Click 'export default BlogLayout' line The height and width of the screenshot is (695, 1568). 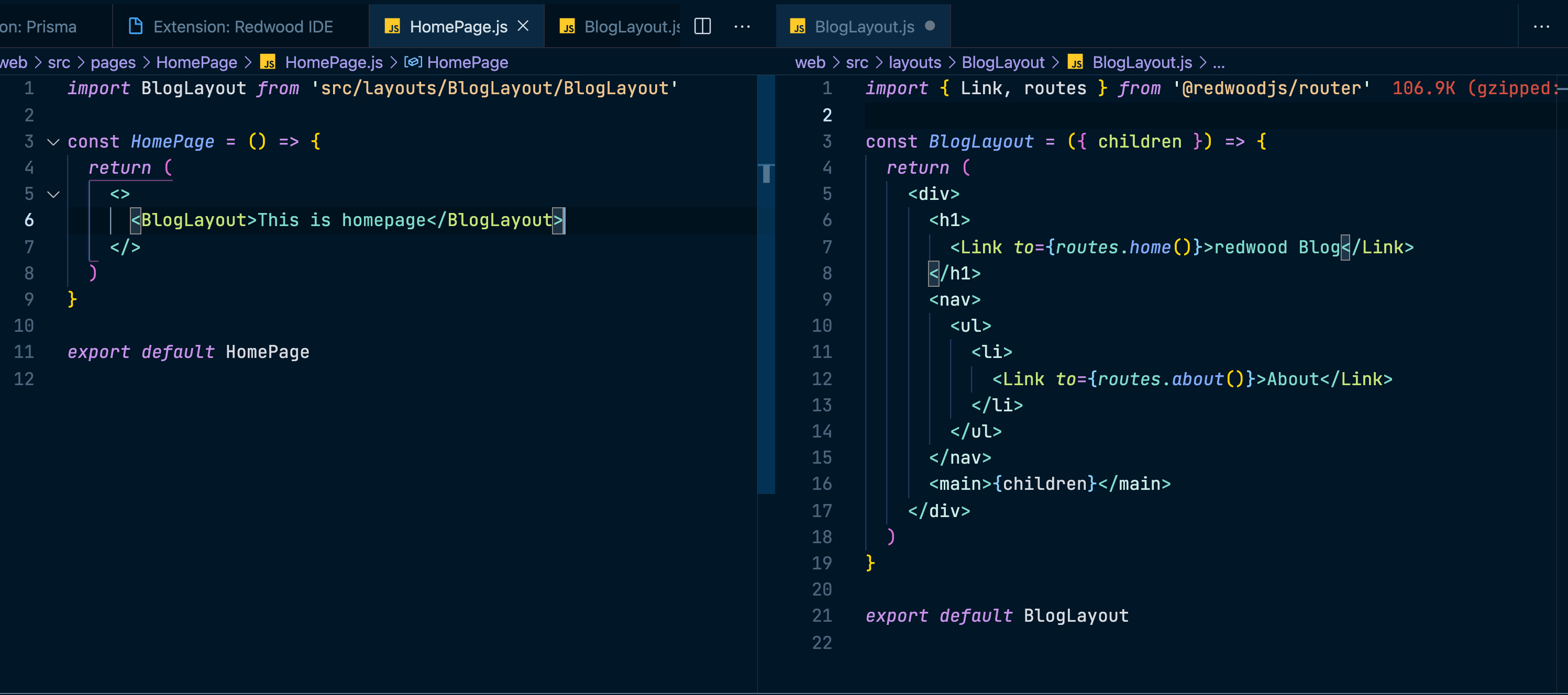pyautogui.click(x=997, y=615)
